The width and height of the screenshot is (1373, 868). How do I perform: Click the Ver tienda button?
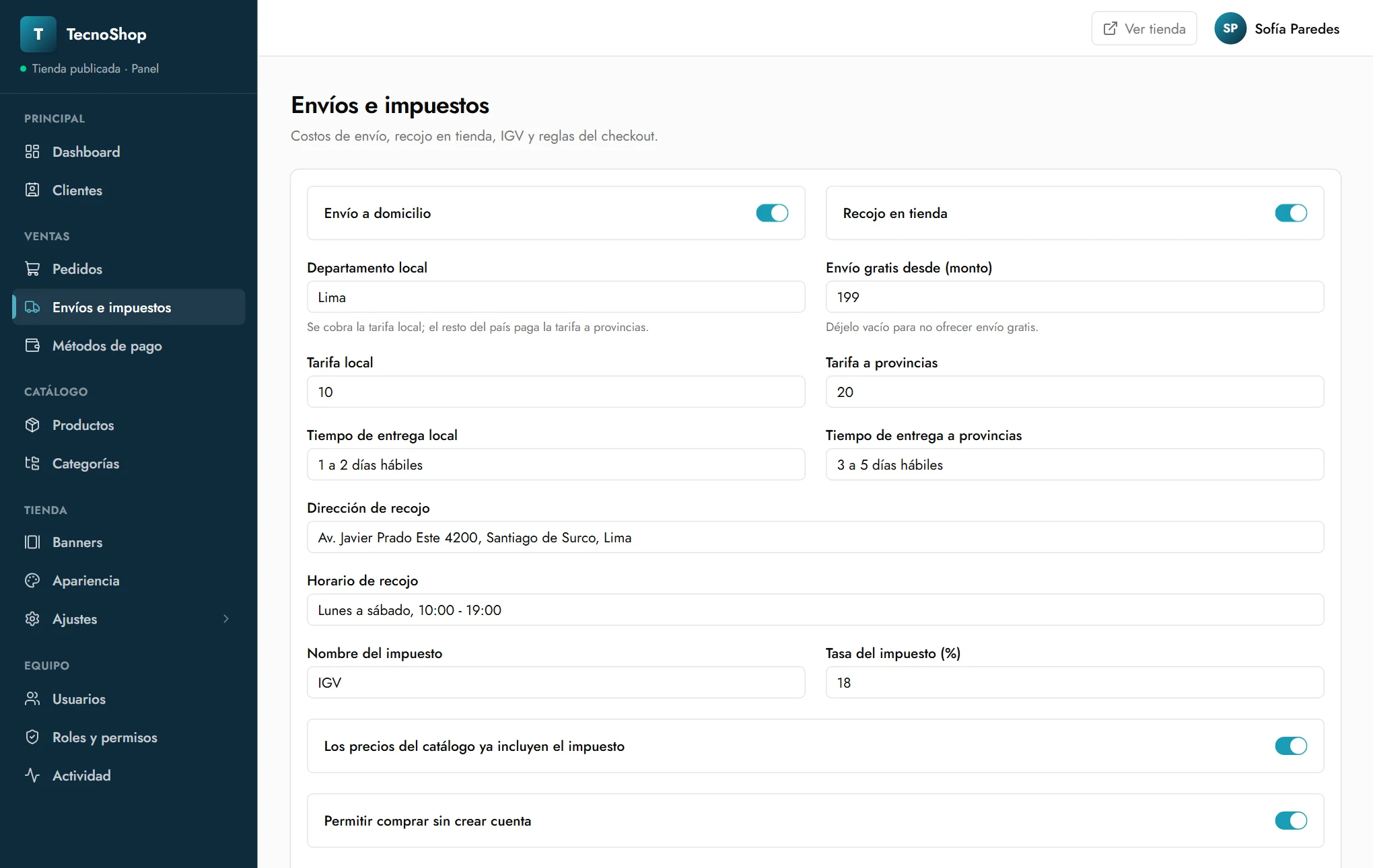[x=1144, y=28]
